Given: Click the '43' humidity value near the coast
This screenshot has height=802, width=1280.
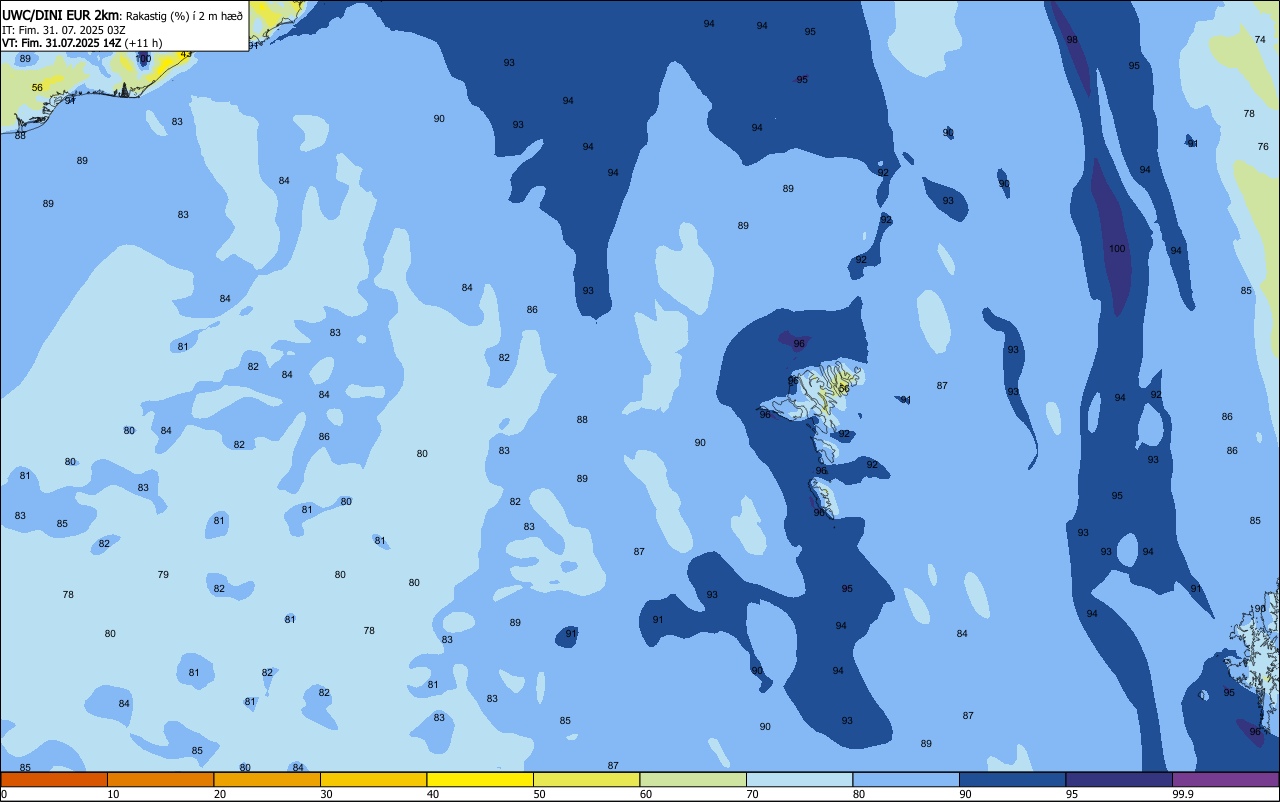Looking at the screenshot, I should pos(186,54).
